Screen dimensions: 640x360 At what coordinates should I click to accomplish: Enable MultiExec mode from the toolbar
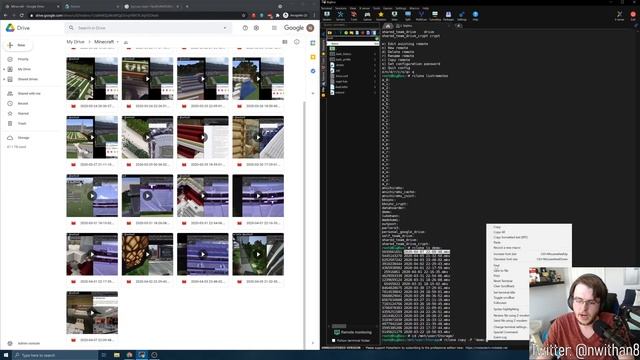421,15
